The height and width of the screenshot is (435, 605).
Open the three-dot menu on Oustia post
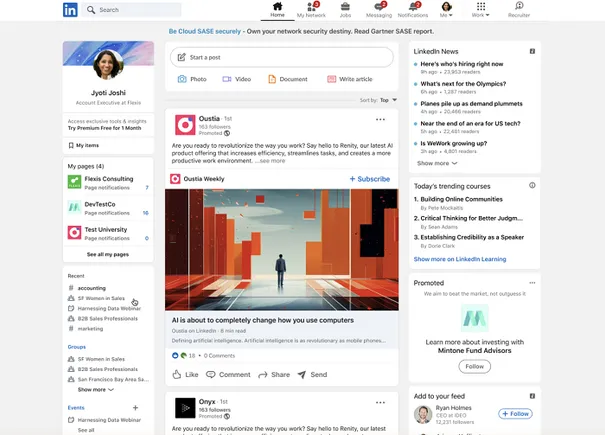click(x=380, y=119)
